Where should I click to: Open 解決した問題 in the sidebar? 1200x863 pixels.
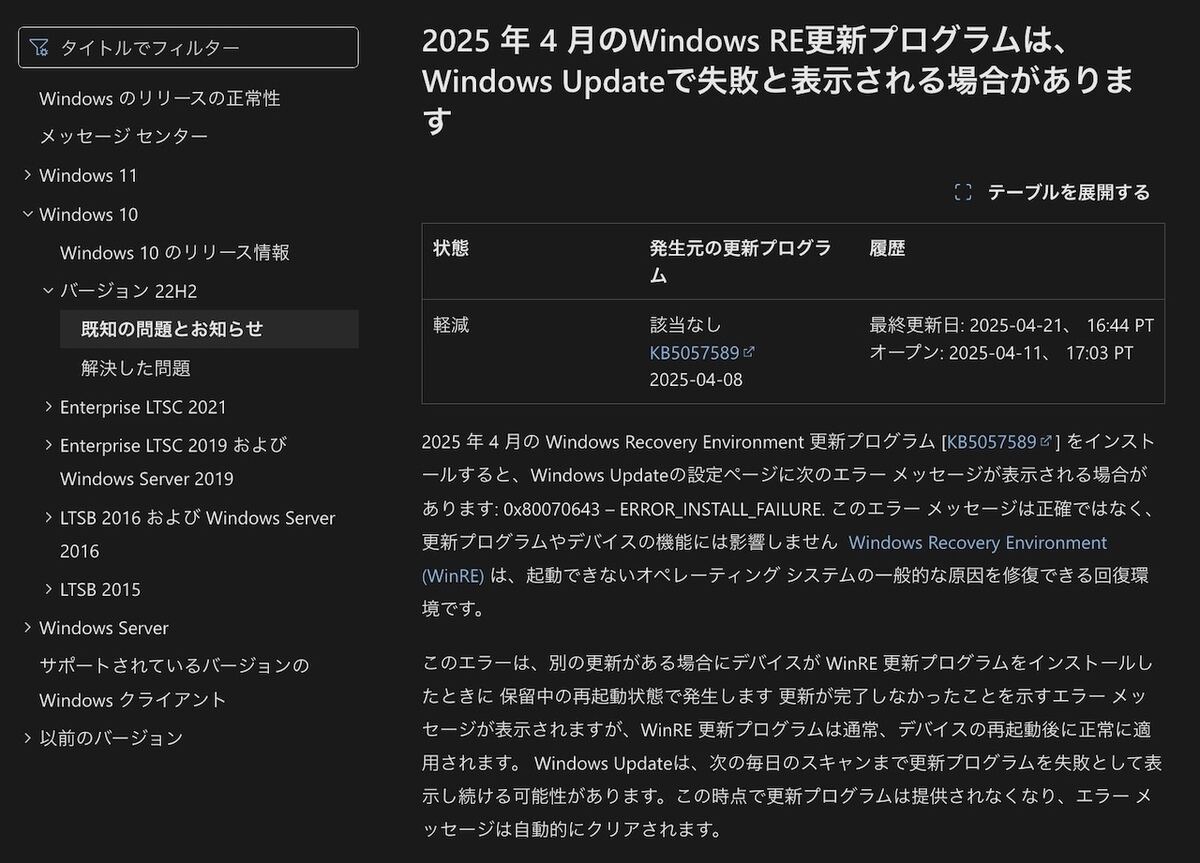tap(136, 368)
